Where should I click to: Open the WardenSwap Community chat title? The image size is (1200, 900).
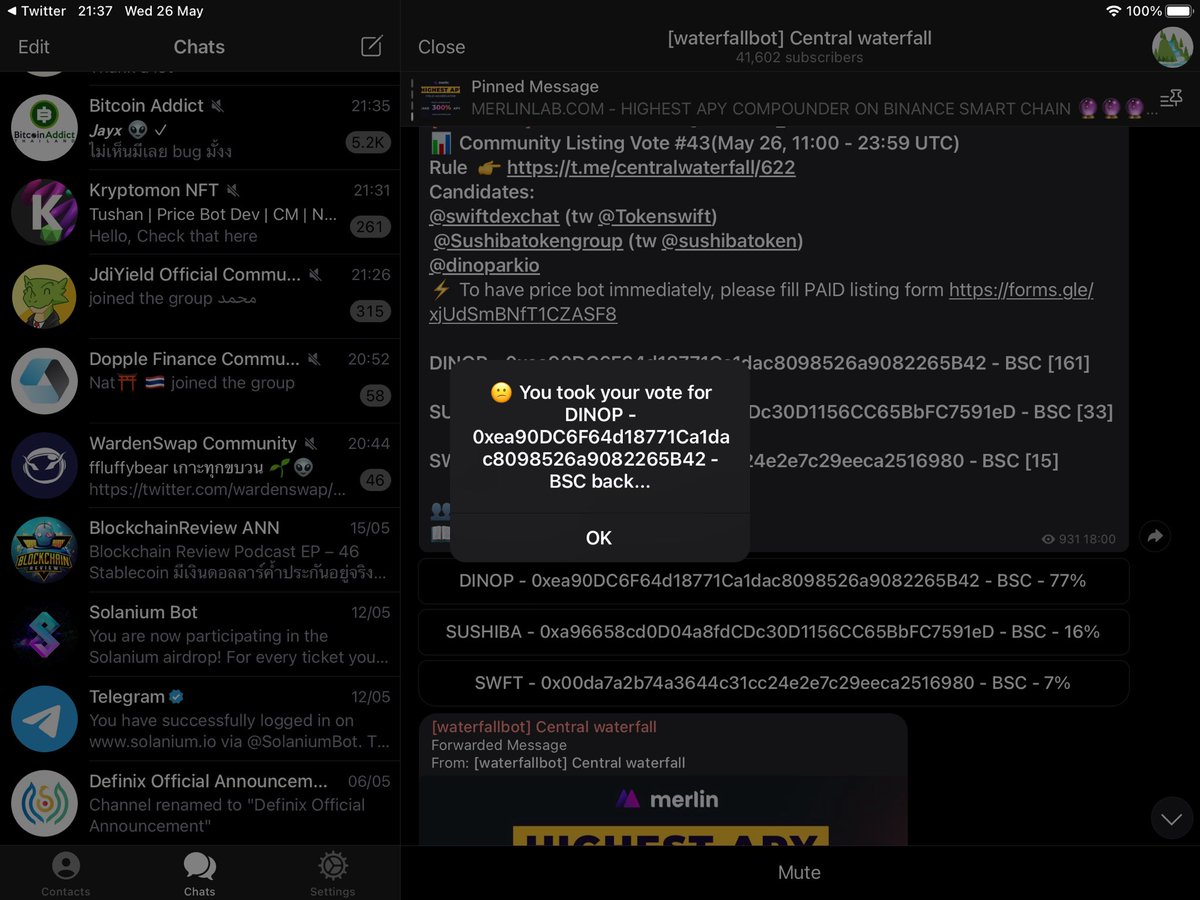tap(193, 443)
